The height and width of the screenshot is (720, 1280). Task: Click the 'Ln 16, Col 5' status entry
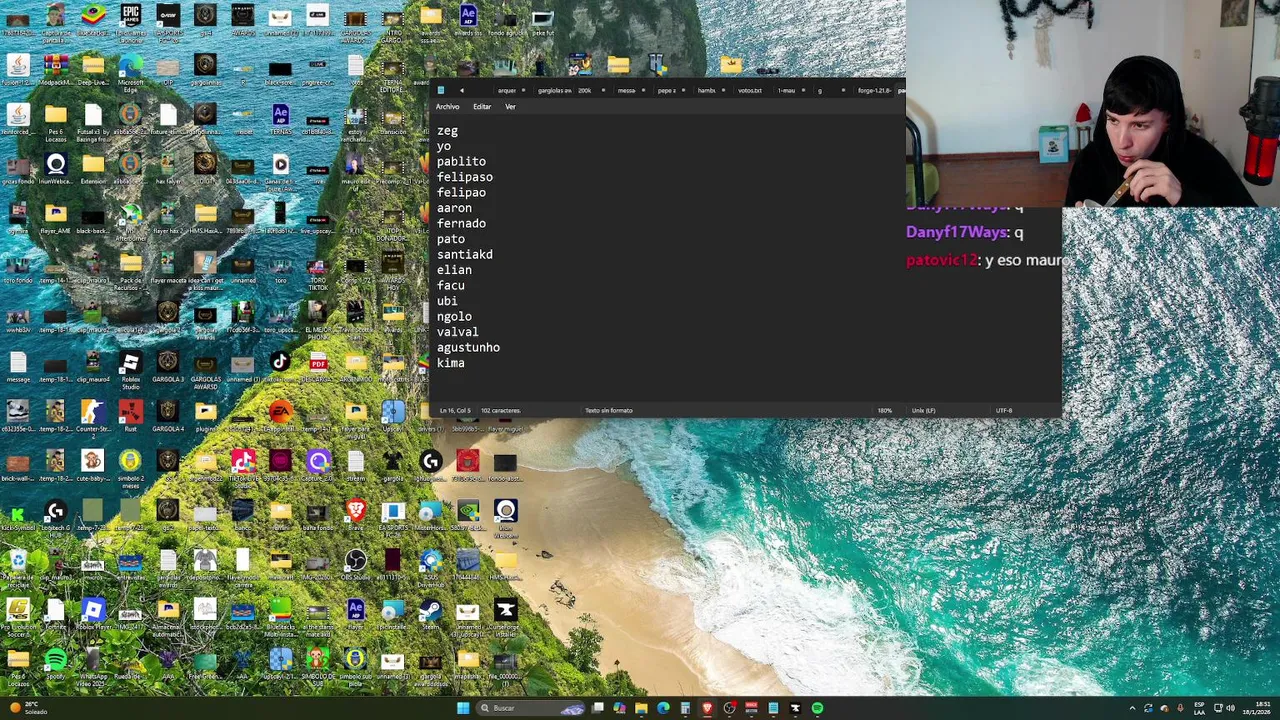[455, 410]
